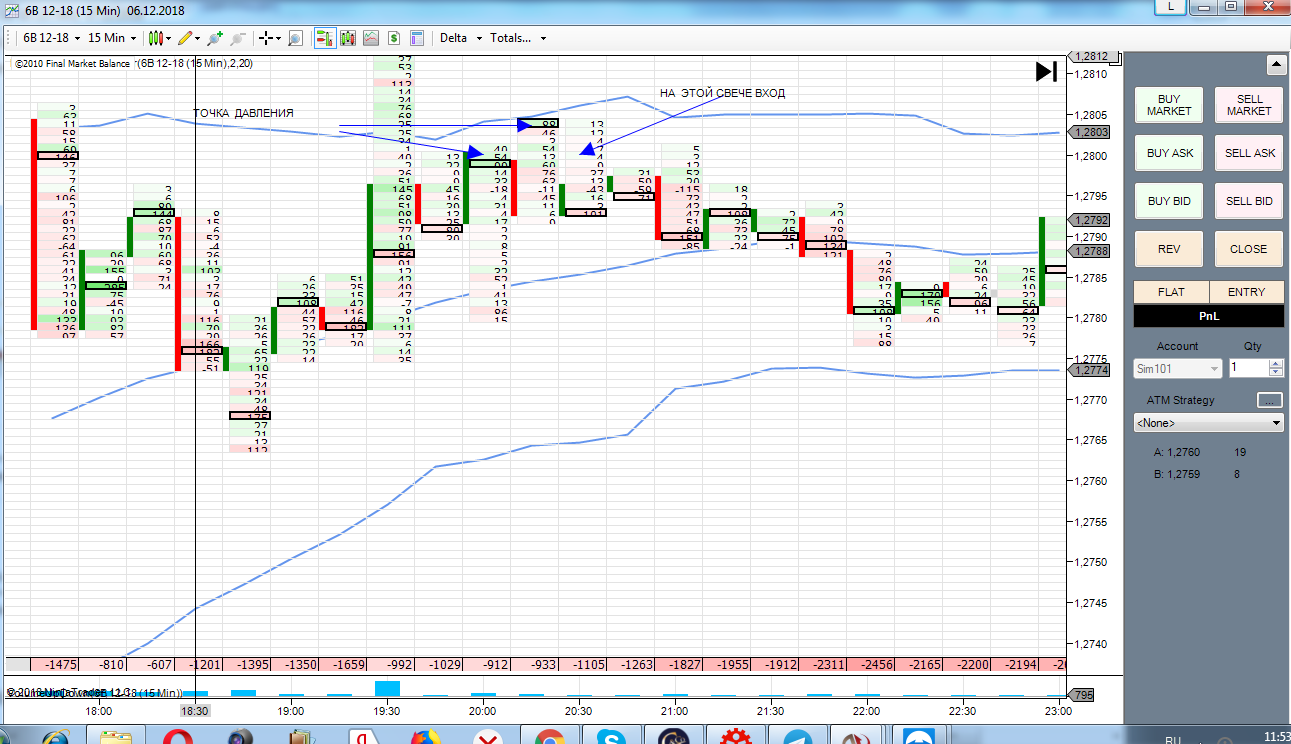The image size is (1291, 744).
Task: Click the -1475 delta total cell
Action: pos(56,665)
